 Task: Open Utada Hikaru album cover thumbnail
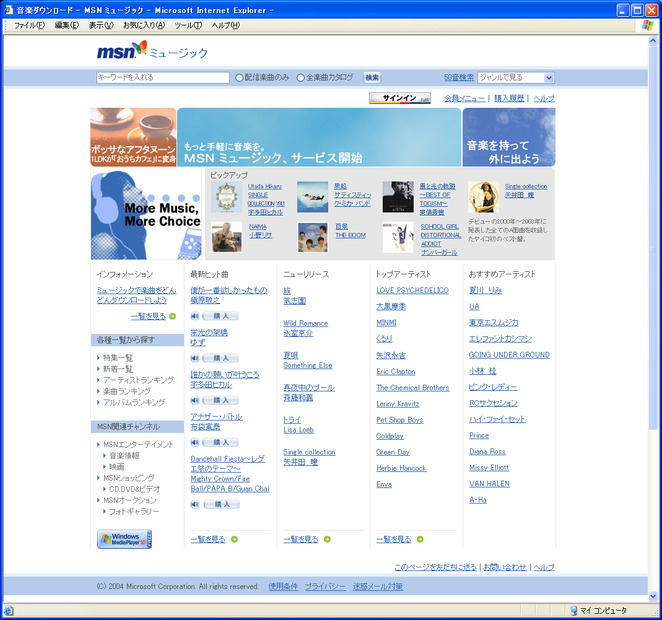pyautogui.click(x=227, y=197)
